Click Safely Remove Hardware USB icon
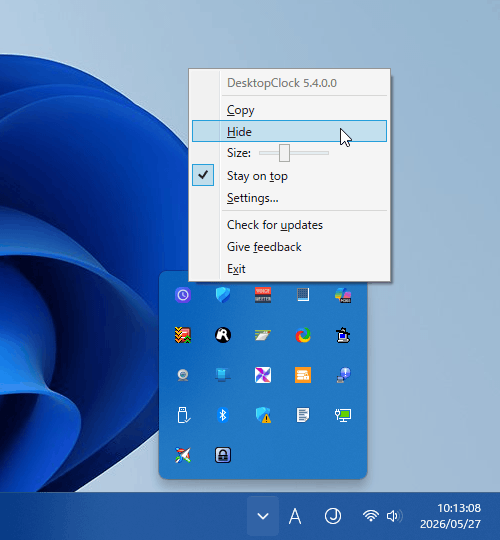This screenshot has height=540, width=500. pyautogui.click(x=184, y=415)
